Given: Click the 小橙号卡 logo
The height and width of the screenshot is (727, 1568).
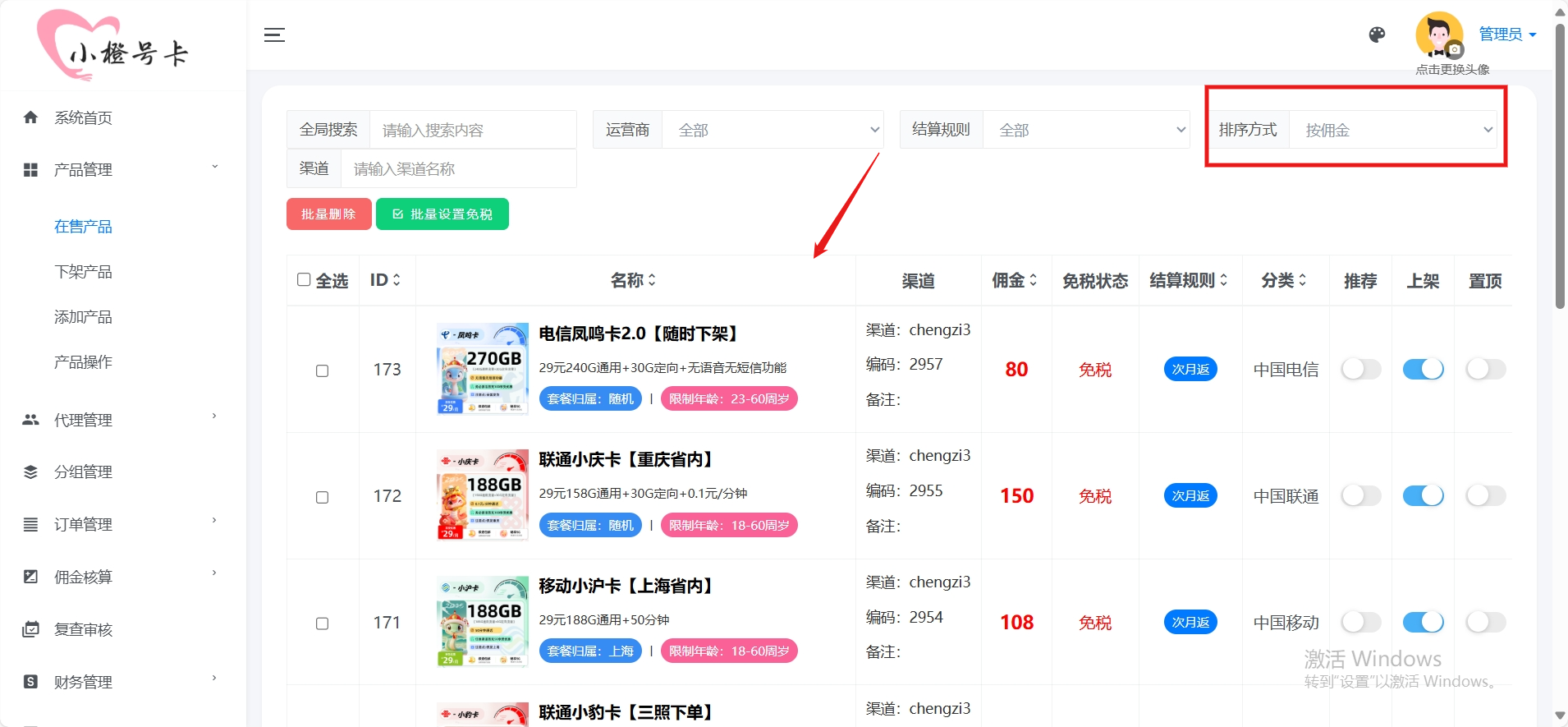Looking at the screenshot, I should pyautogui.click(x=113, y=45).
